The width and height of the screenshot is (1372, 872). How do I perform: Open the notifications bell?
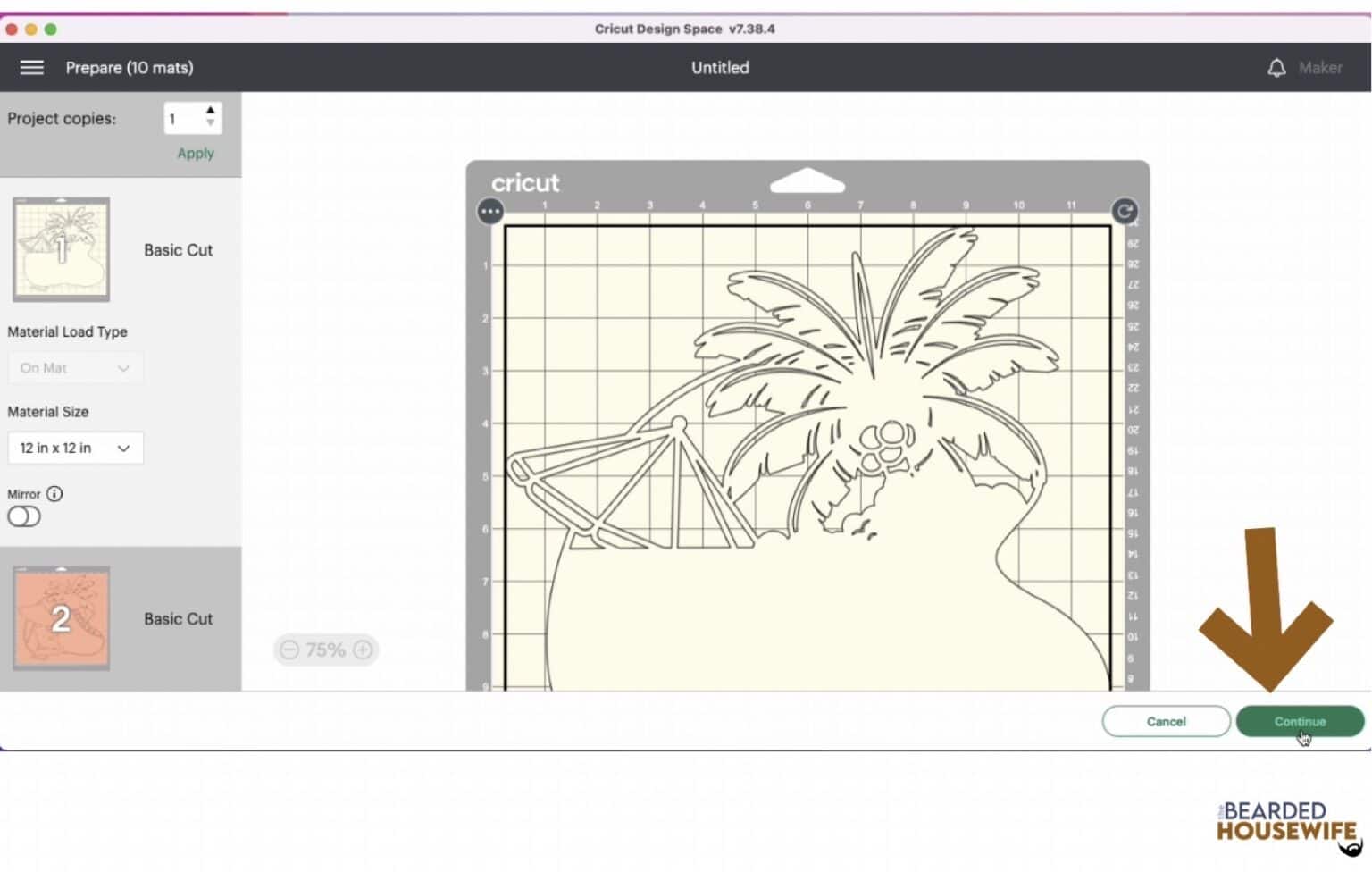[1276, 68]
